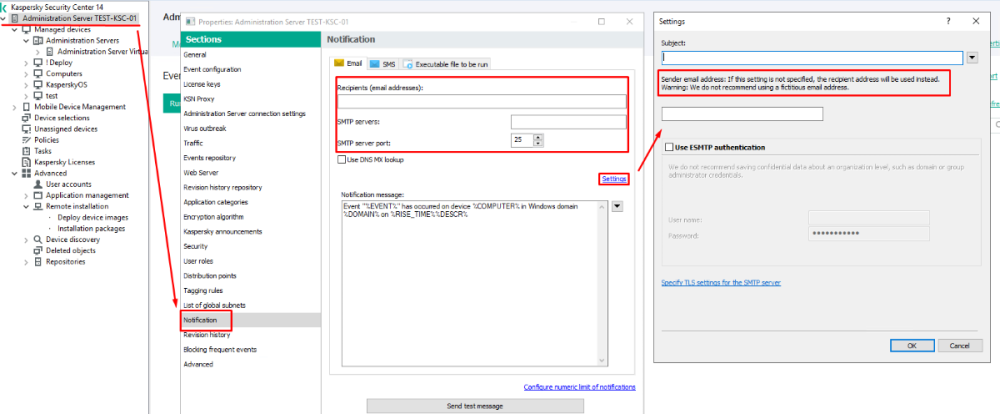The height and width of the screenshot is (414, 1000).
Task: Click the KasperskyOS group icon
Action: [38, 84]
